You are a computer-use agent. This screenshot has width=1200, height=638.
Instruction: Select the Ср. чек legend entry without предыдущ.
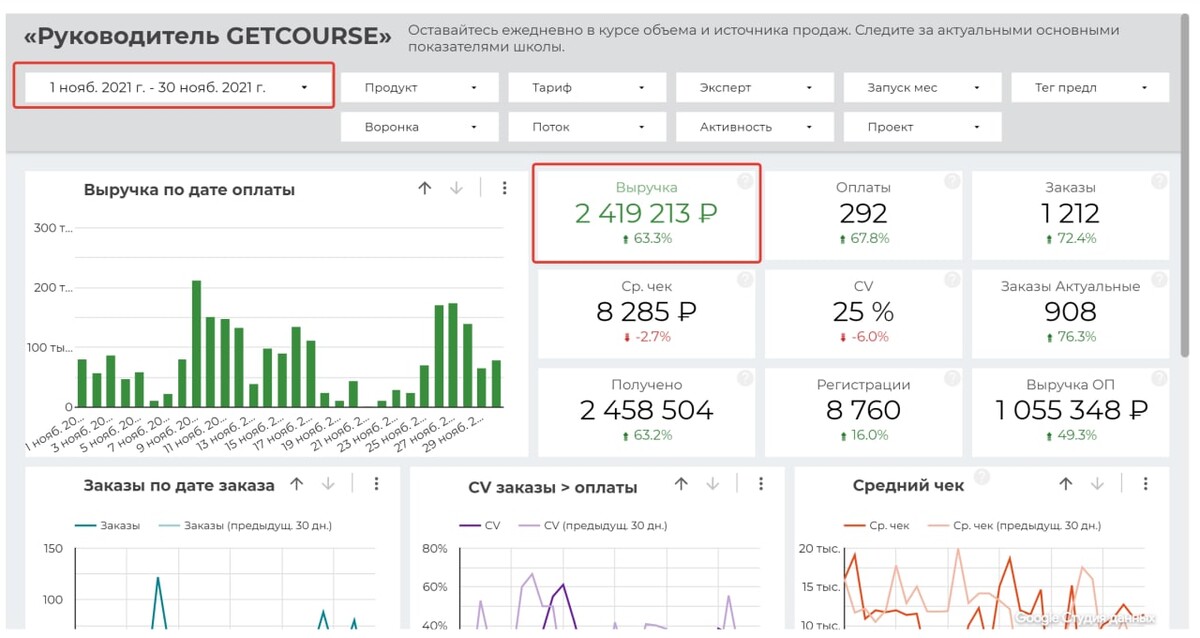(x=877, y=525)
